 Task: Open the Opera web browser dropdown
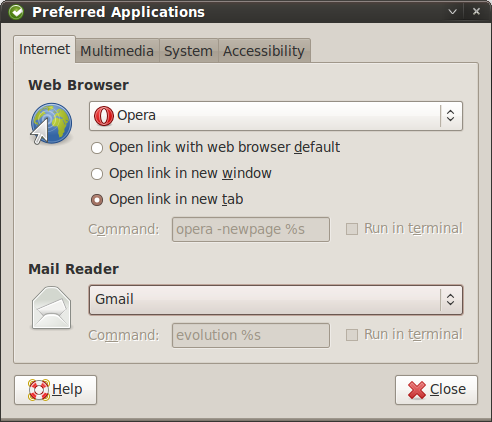276,116
